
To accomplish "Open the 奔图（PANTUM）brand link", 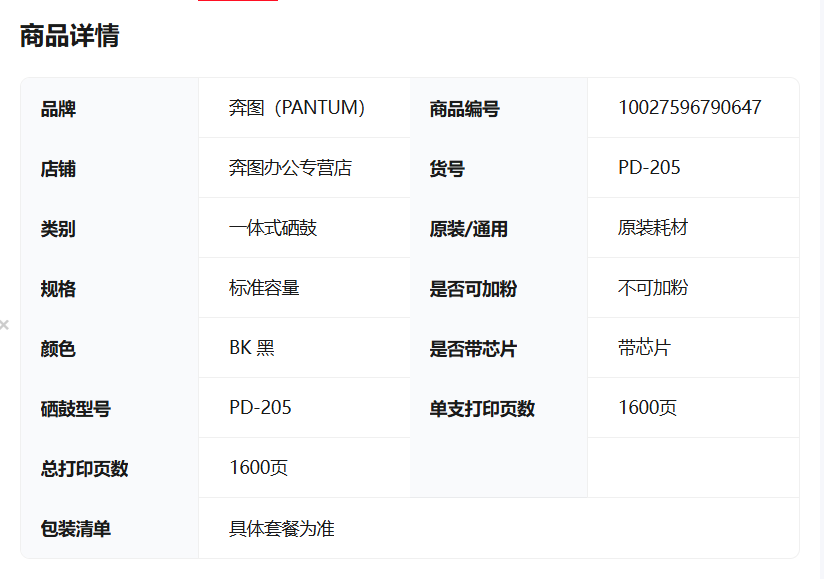I will [297, 108].
